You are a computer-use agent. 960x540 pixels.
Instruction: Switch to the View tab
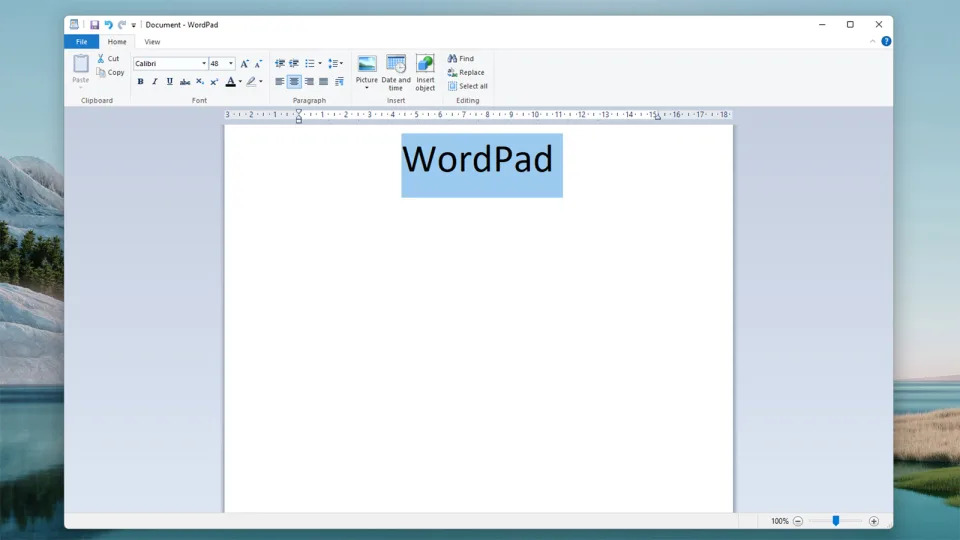pyautogui.click(x=152, y=42)
